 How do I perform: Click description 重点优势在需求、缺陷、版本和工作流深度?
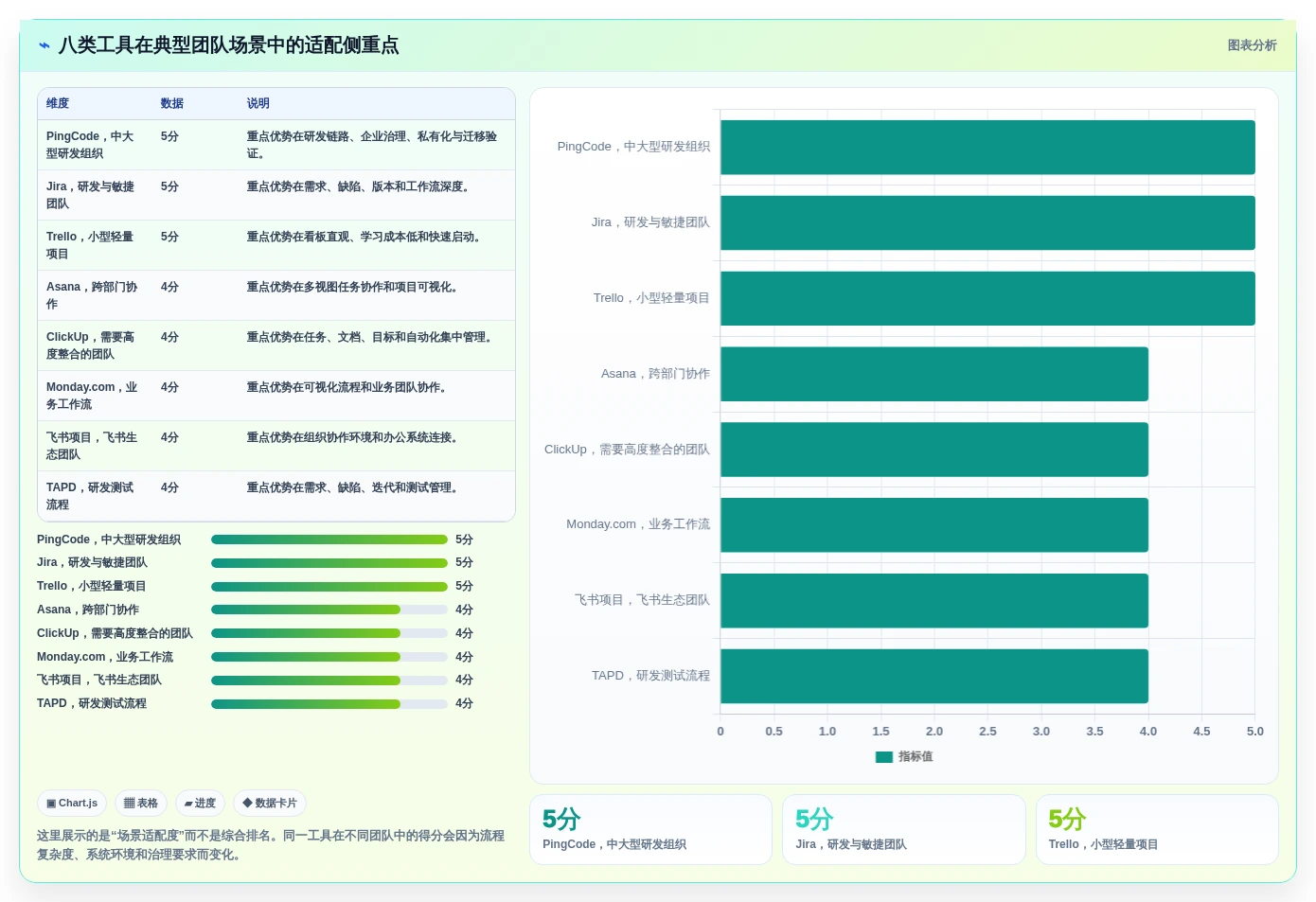click(x=359, y=186)
